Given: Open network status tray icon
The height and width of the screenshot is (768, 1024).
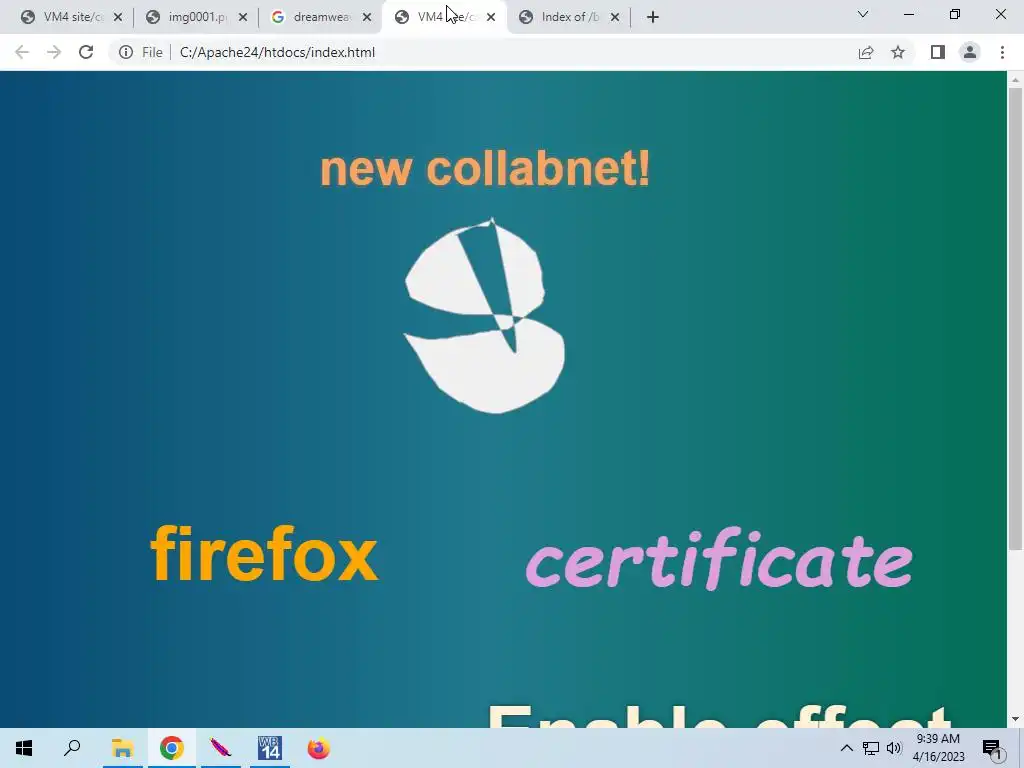Looking at the screenshot, I should [871, 748].
